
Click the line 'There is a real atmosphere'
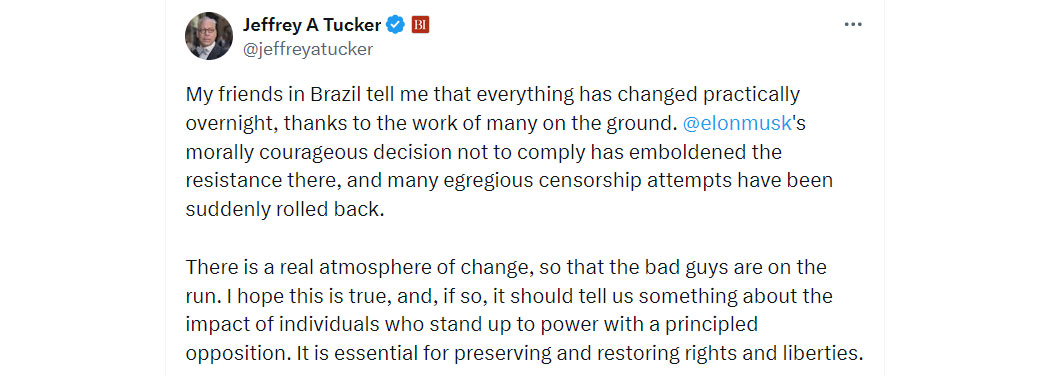click(x=506, y=267)
